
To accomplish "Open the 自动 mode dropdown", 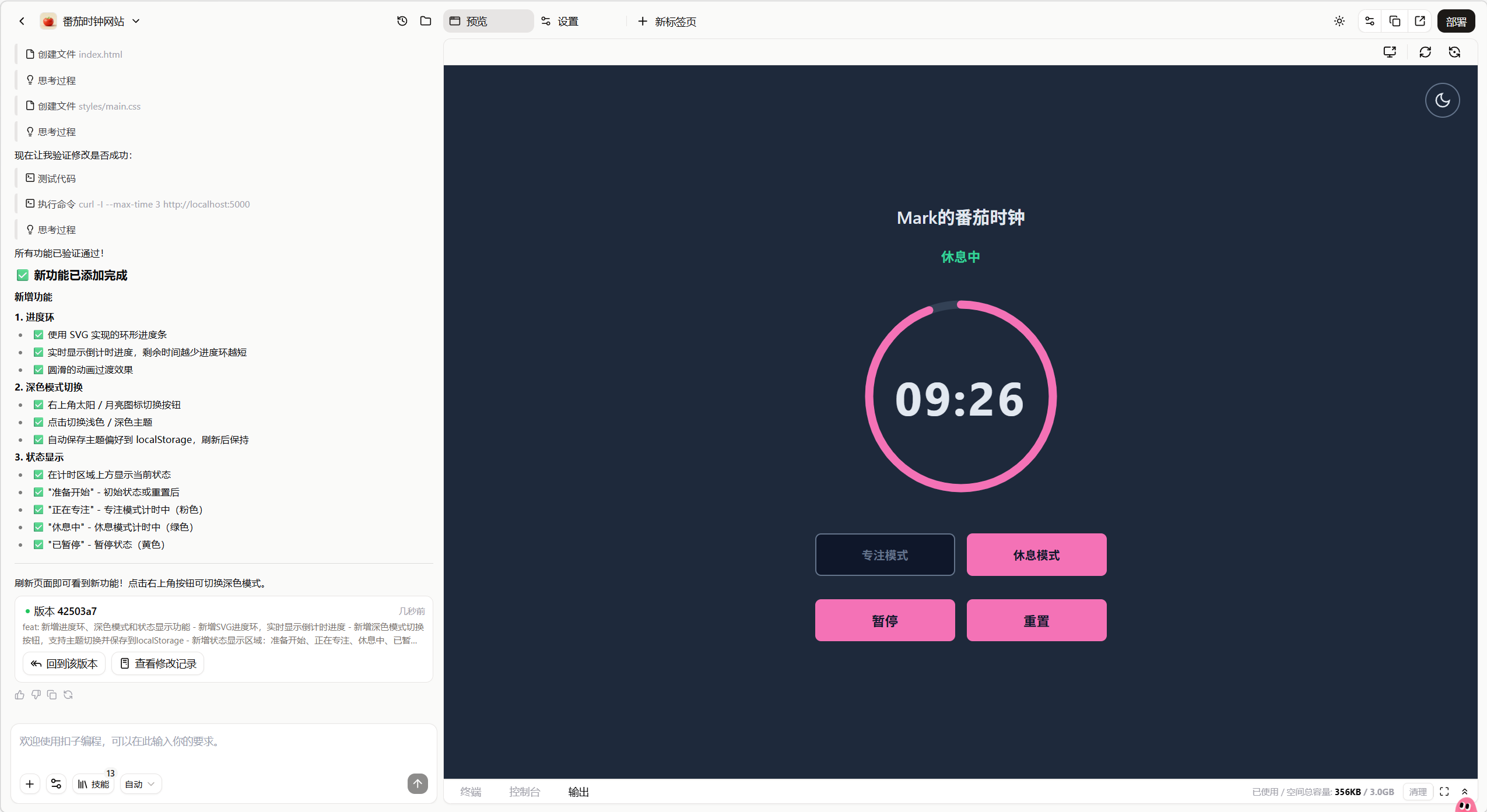I will click(x=141, y=784).
